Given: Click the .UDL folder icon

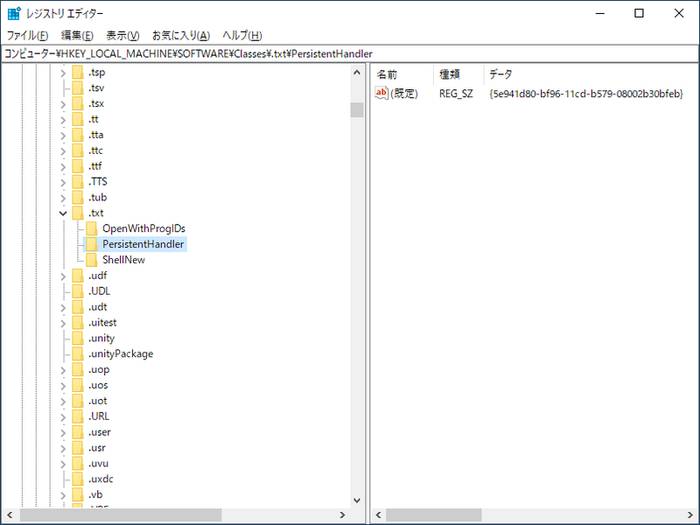Looking at the screenshot, I should click(x=78, y=292).
